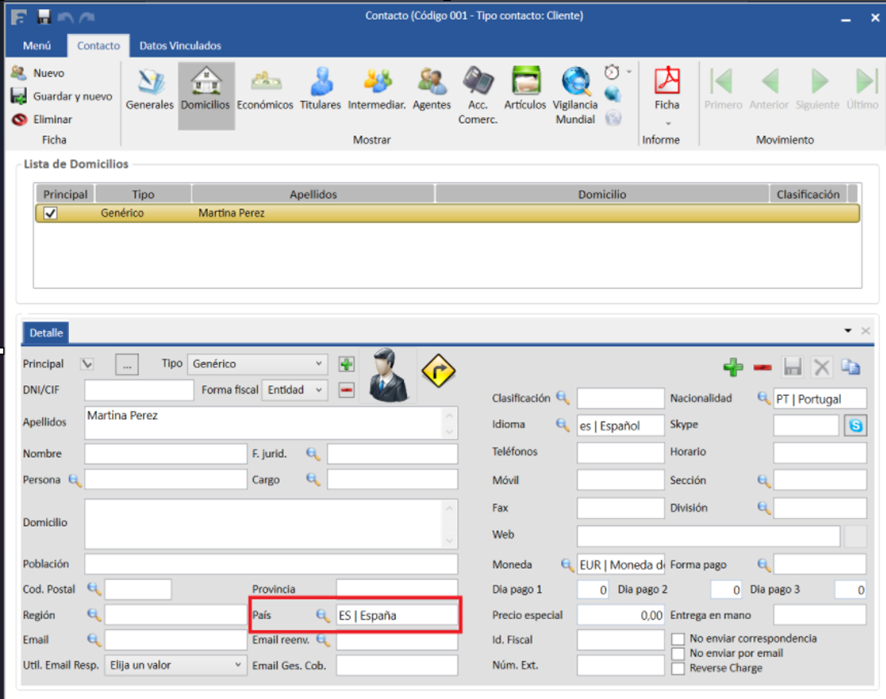The height and width of the screenshot is (699, 886).
Task: Click into the DNI/CIF input field
Action: [139, 390]
